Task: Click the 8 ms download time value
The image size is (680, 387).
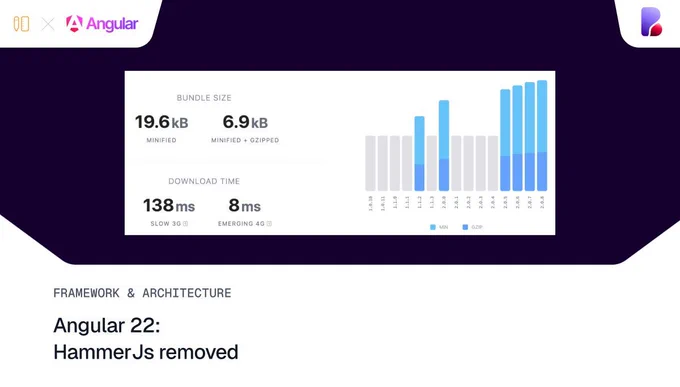Action: click(245, 205)
